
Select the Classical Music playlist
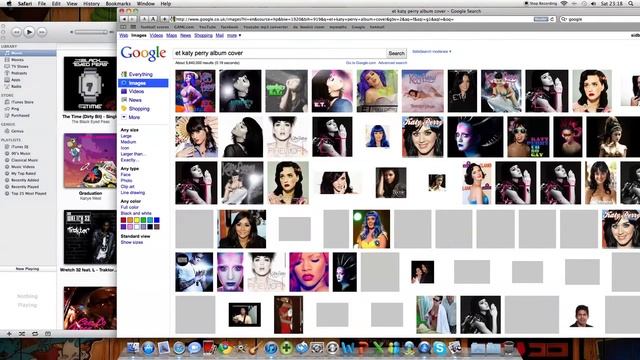tap(24, 160)
